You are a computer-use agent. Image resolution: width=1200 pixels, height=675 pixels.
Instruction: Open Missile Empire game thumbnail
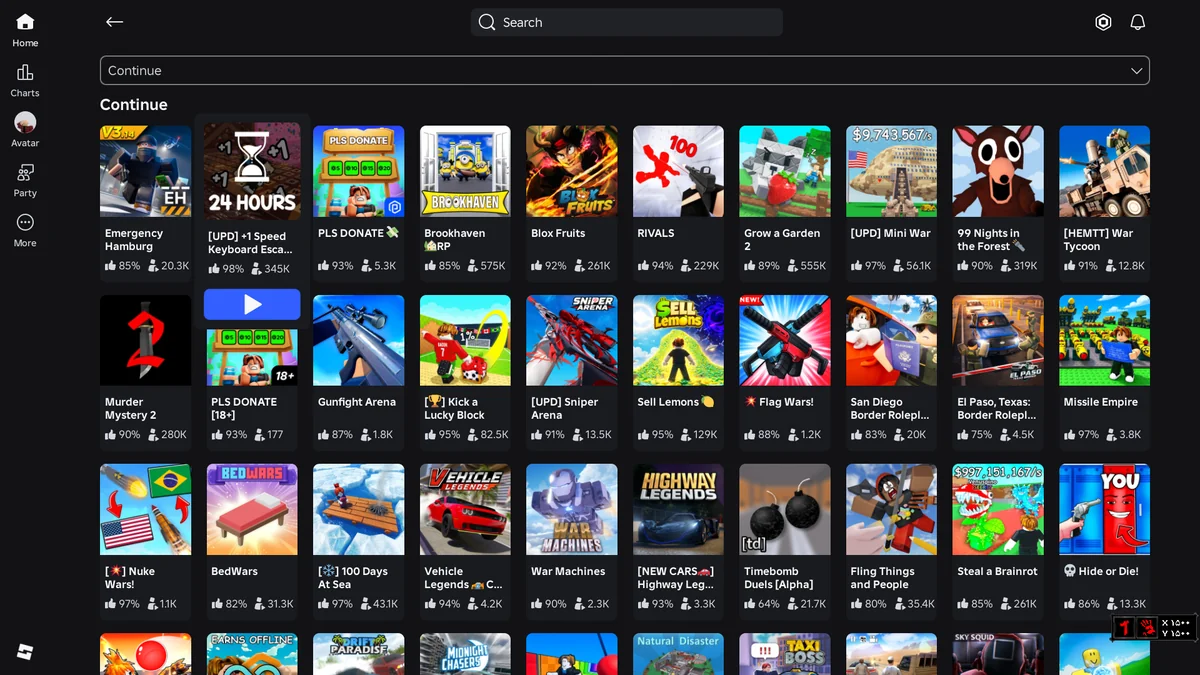tap(1104, 340)
